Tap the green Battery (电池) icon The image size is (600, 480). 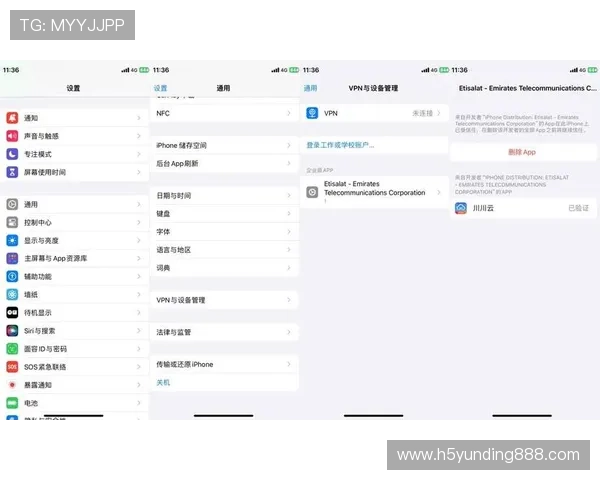pos(12,403)
